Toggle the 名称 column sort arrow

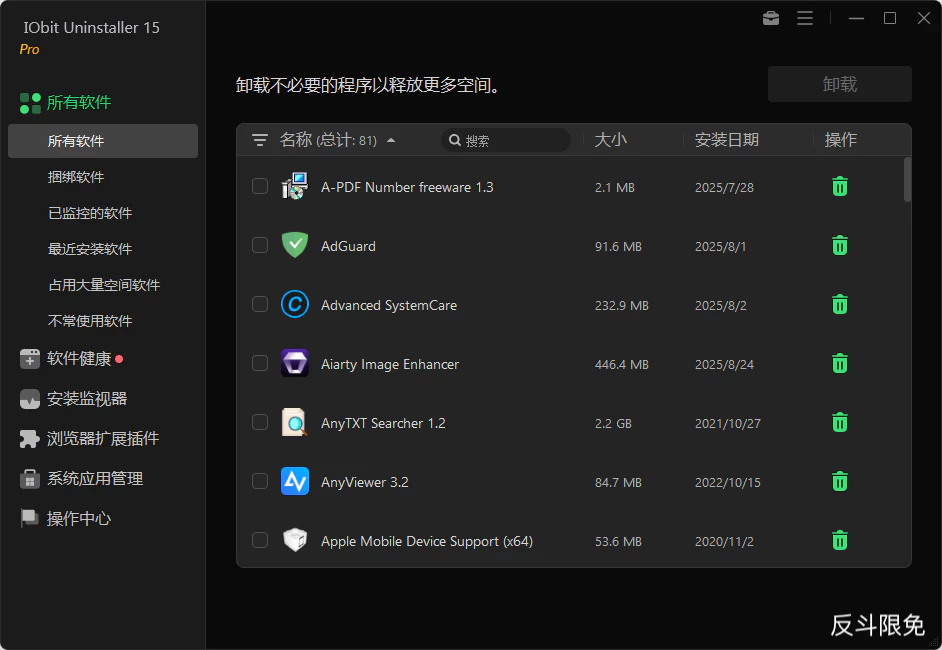pos(390,141)
